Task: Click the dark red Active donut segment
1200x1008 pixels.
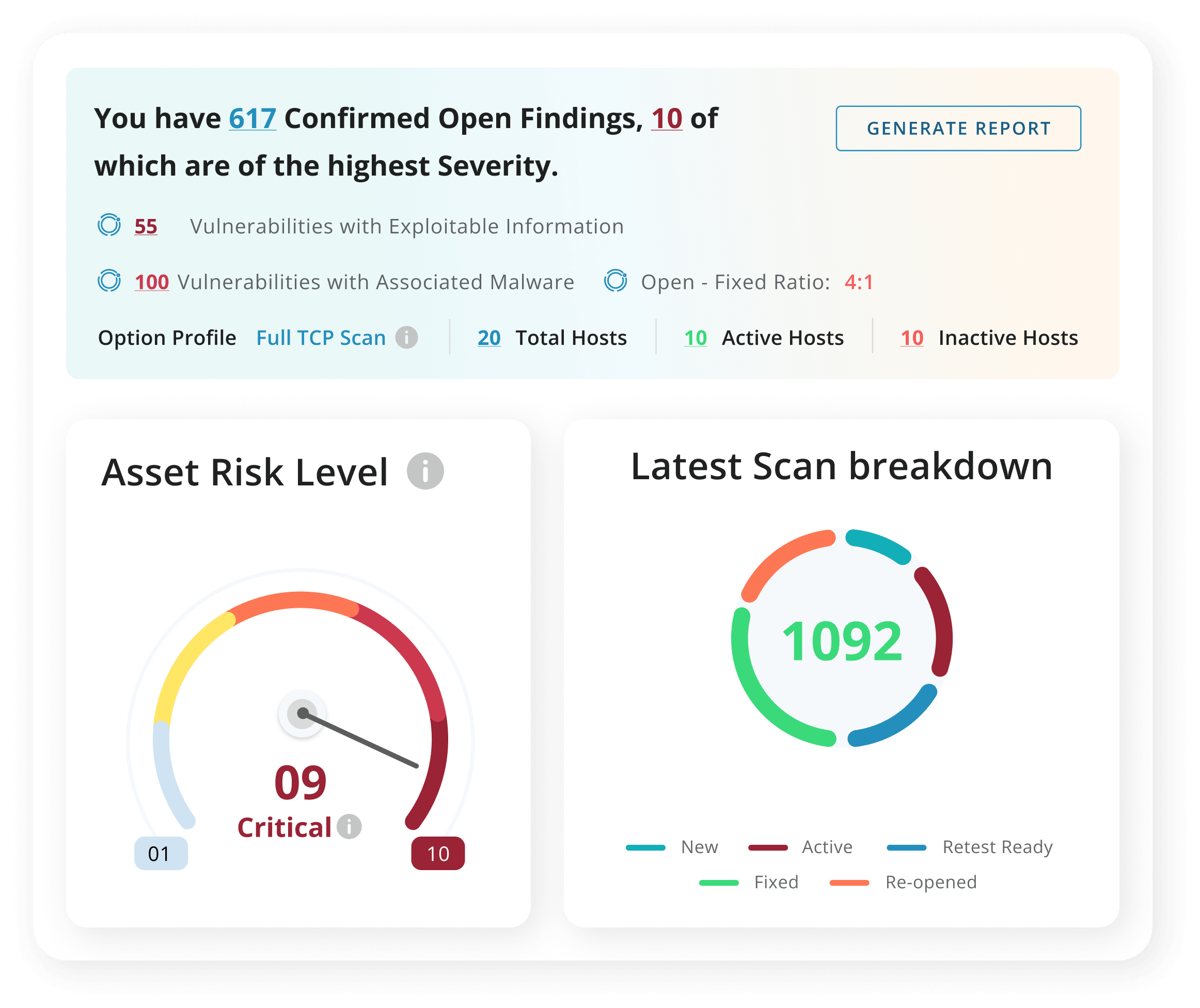Action: click(943, 620)
